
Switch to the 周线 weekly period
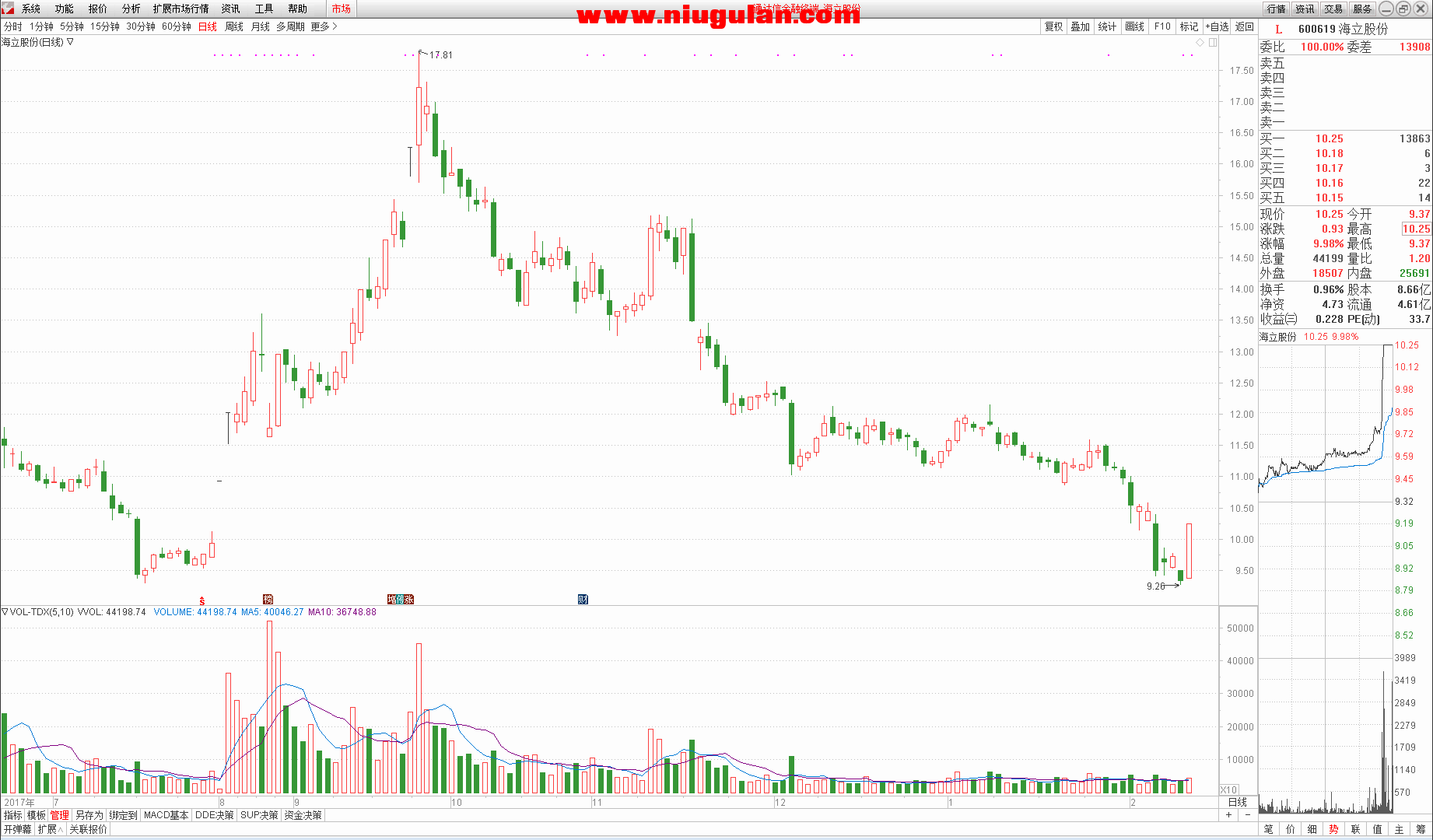tap(234, 26)
